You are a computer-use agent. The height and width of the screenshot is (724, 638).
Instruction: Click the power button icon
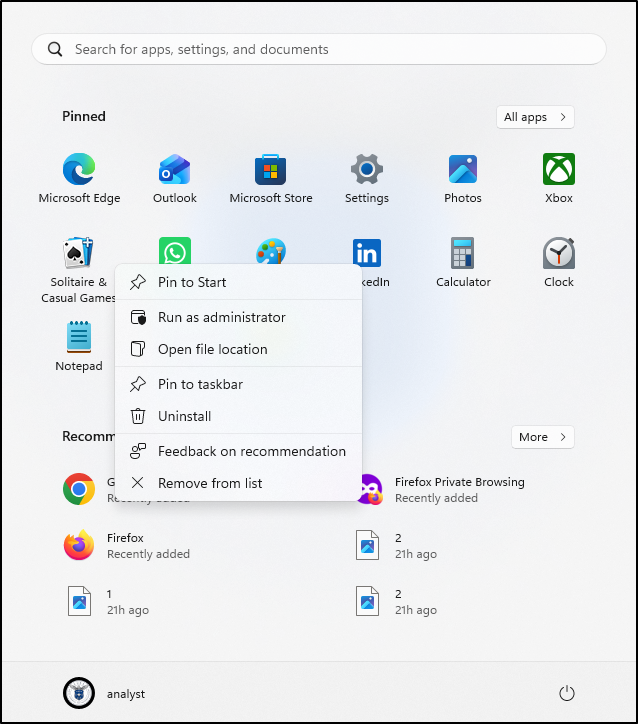(x=566, y=693)
